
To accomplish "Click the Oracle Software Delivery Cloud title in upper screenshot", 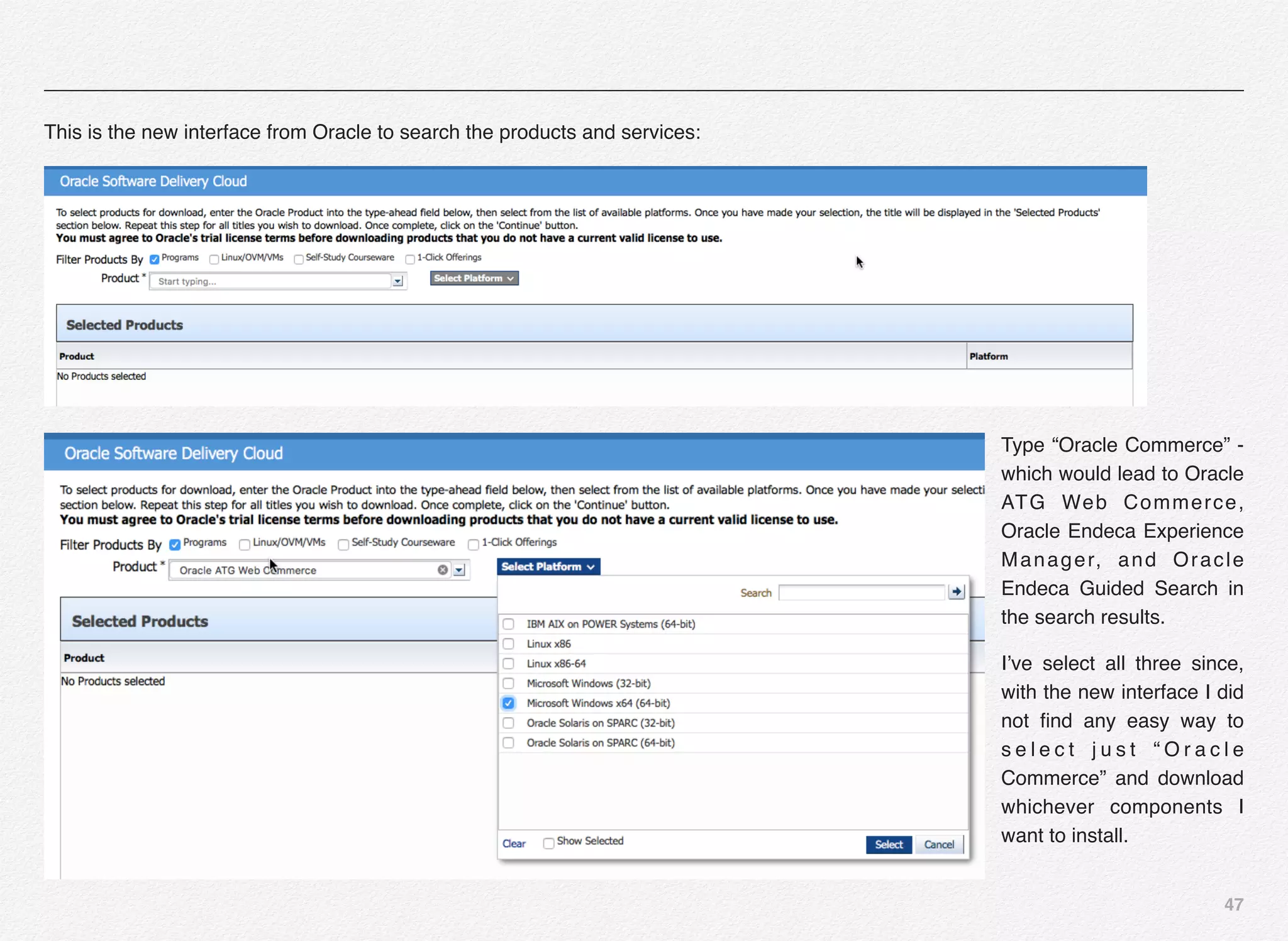I will [x=153, y=181].
